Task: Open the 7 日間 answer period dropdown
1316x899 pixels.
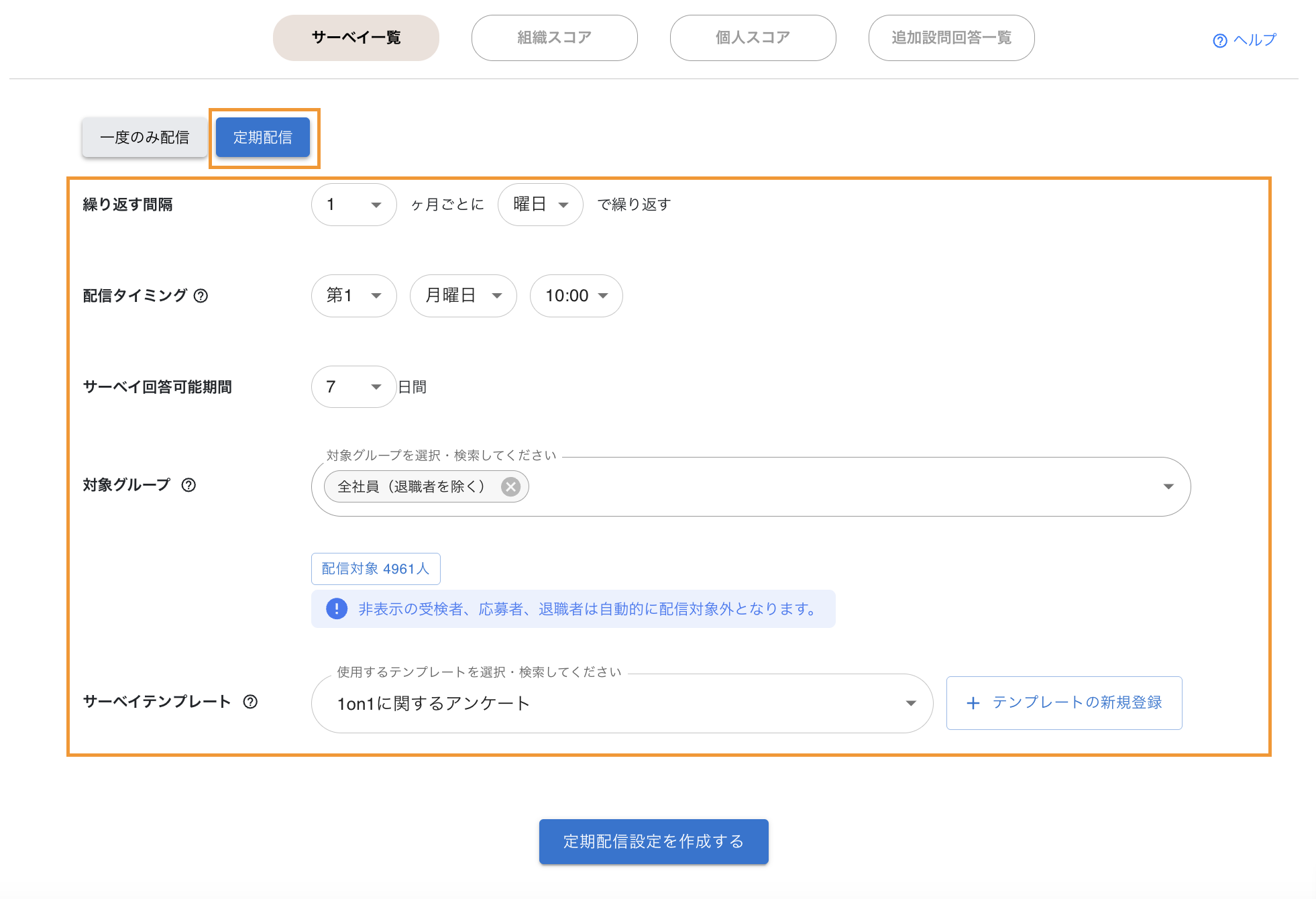Action: coord(353,387)
